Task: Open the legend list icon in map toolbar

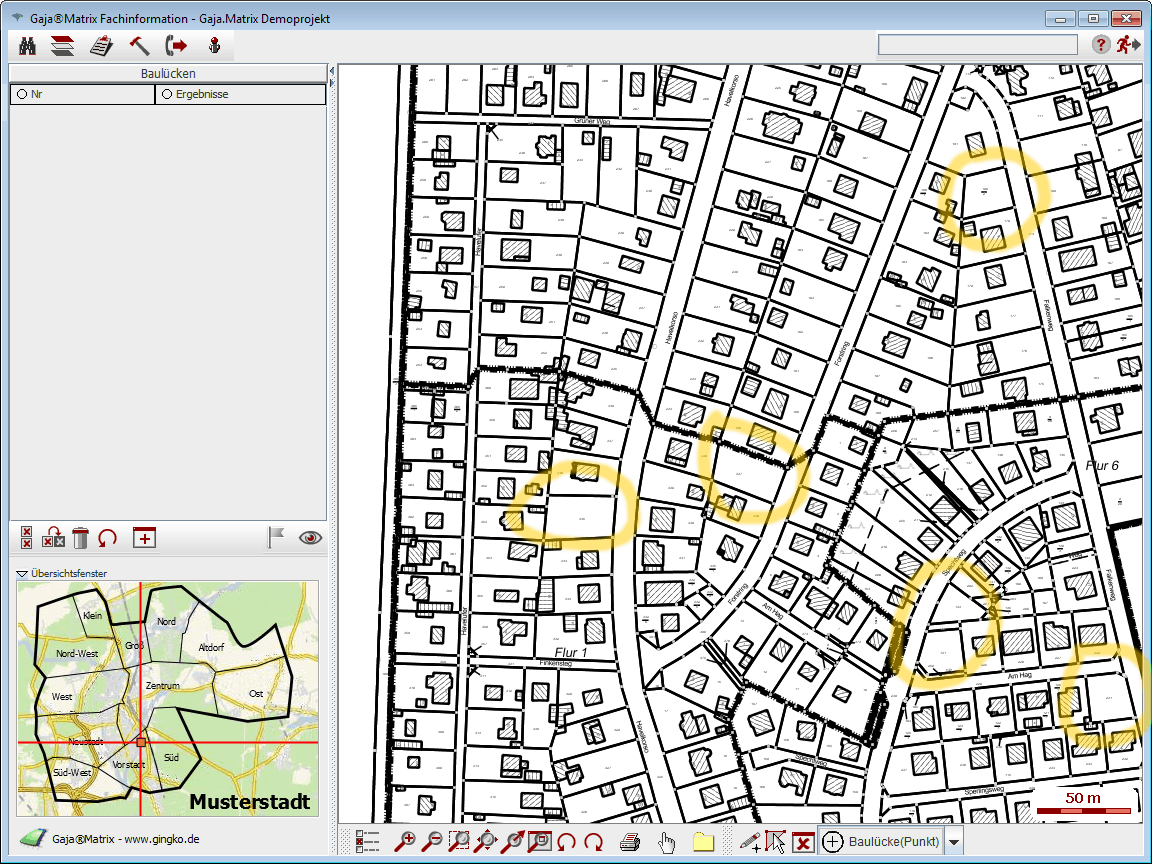Action: (x=368, y=842)
